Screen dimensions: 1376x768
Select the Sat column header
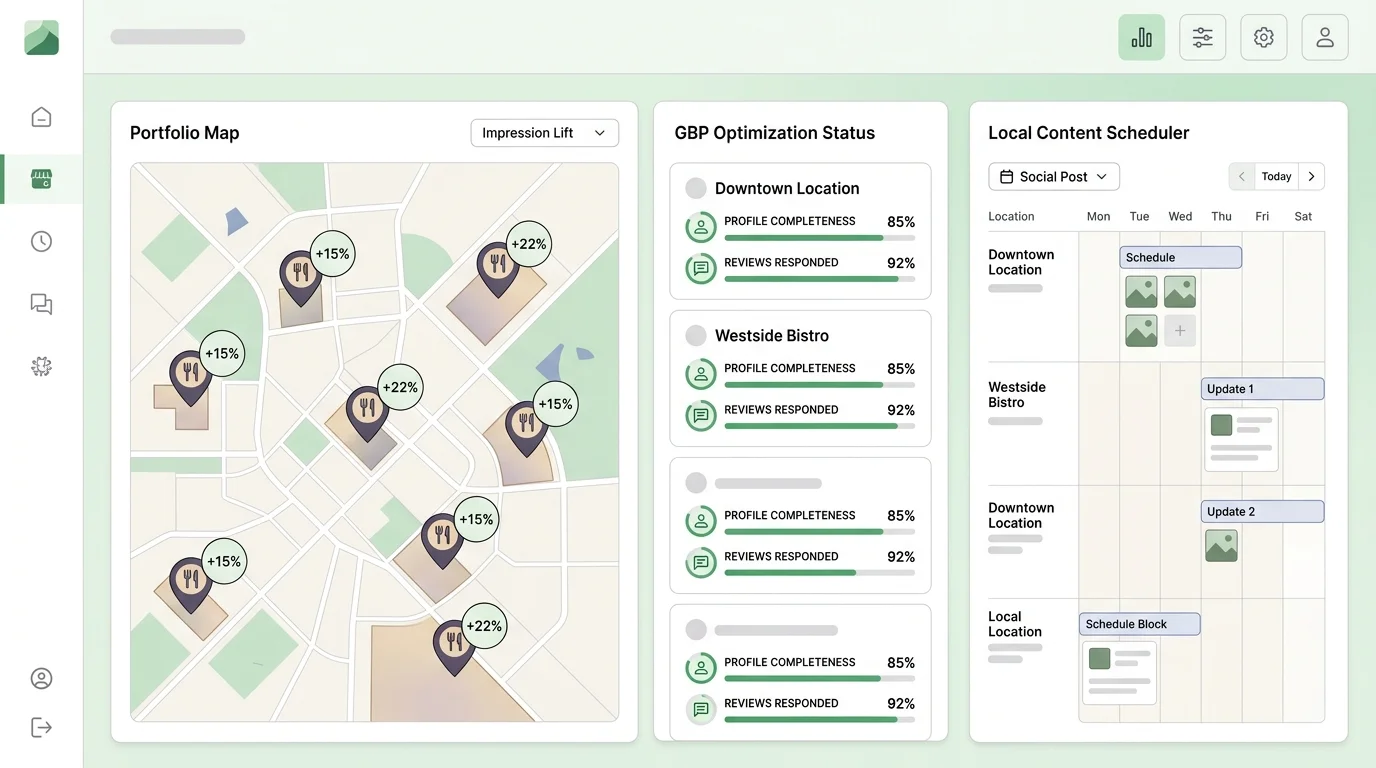point(1303,216)
